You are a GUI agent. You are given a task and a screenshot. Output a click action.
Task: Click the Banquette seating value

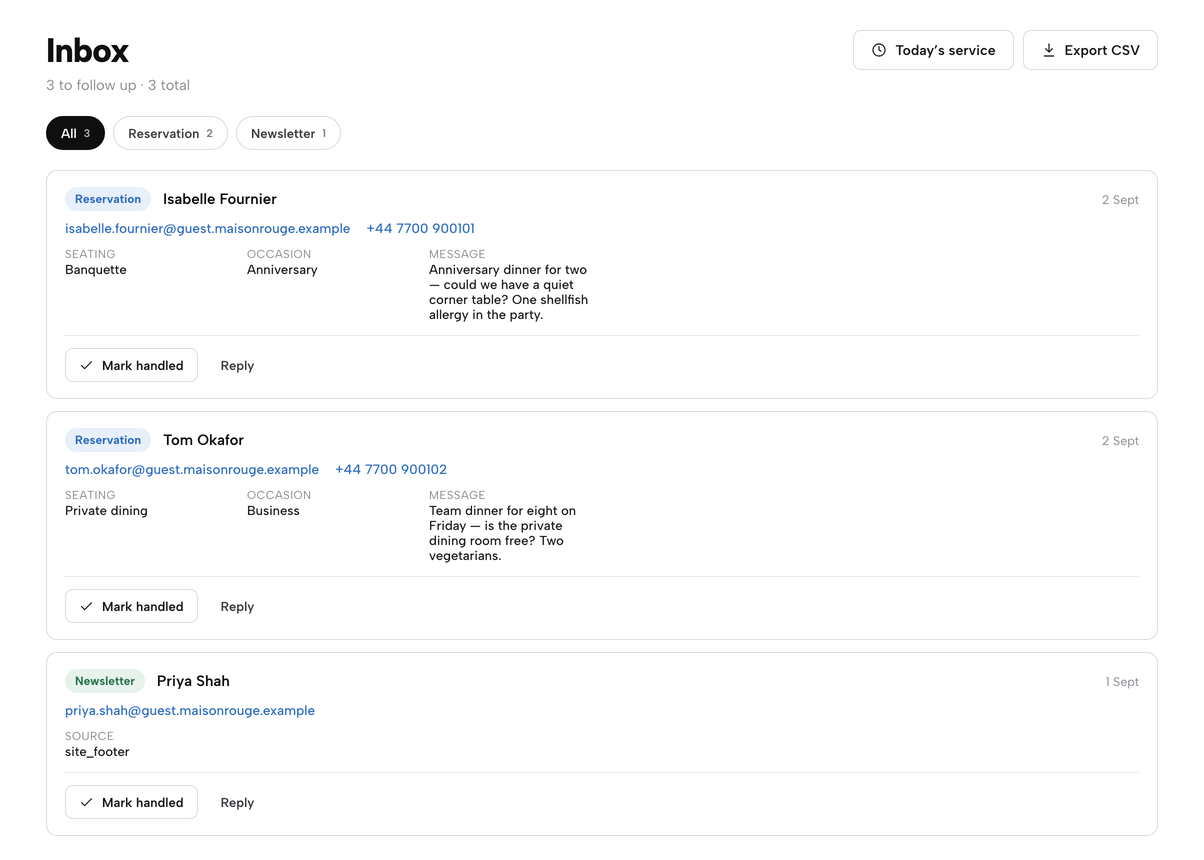(96, 270)
